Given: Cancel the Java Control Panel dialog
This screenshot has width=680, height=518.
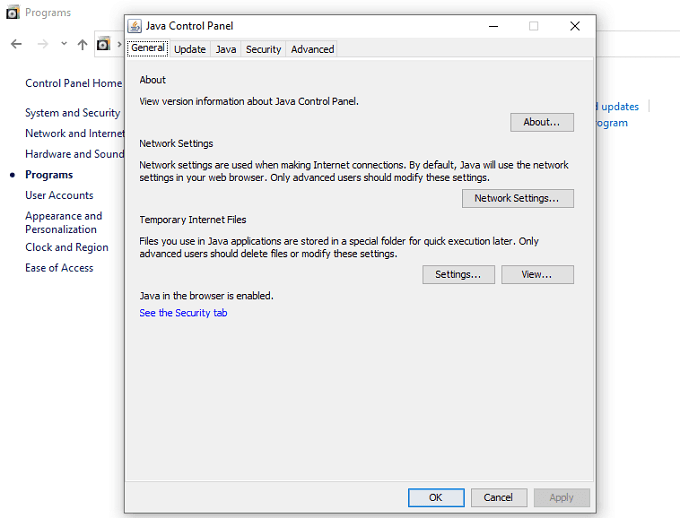Looking at the screenshot, I should (x=498, y=497).
